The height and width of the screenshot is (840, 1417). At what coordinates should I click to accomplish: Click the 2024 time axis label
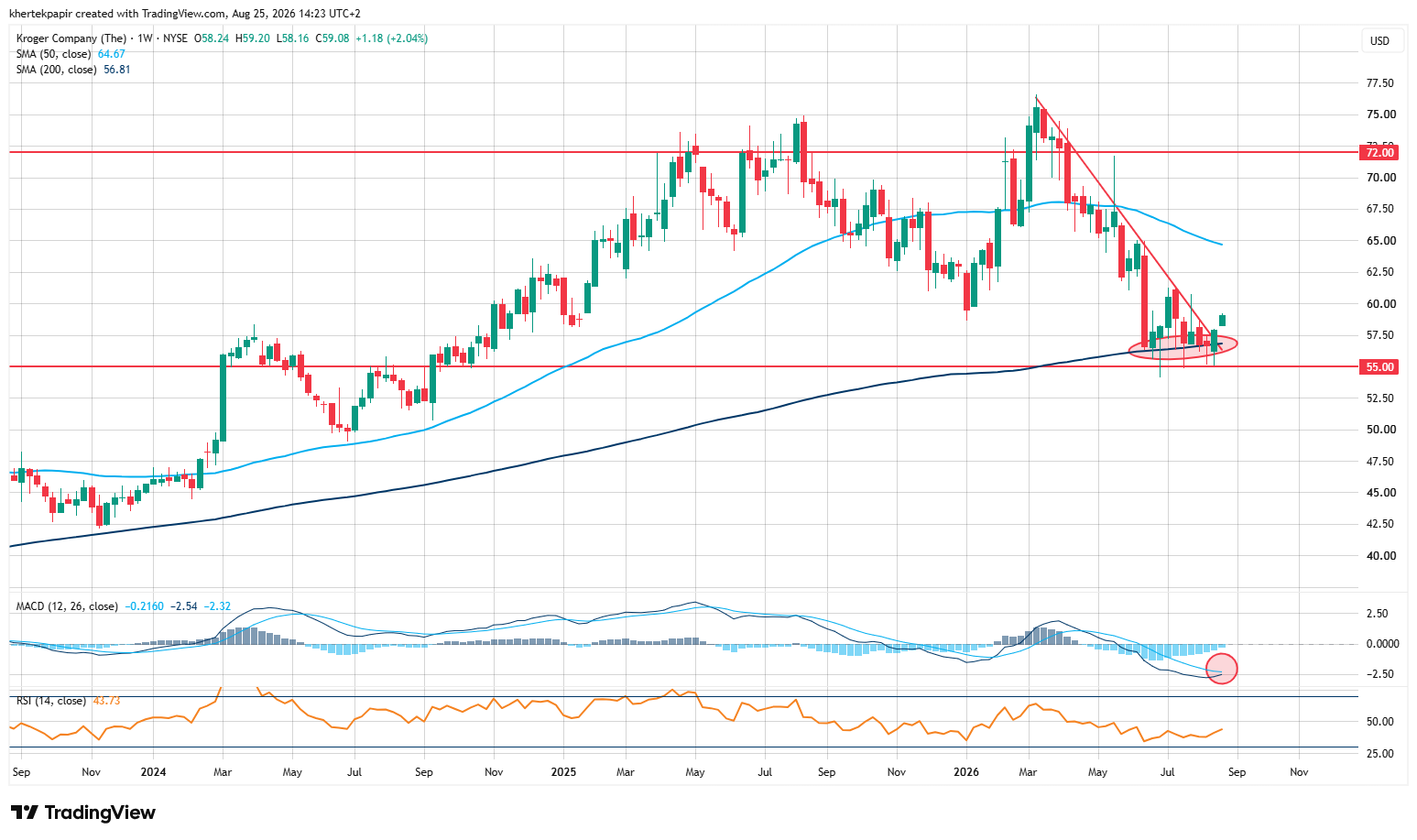(153, 772)
